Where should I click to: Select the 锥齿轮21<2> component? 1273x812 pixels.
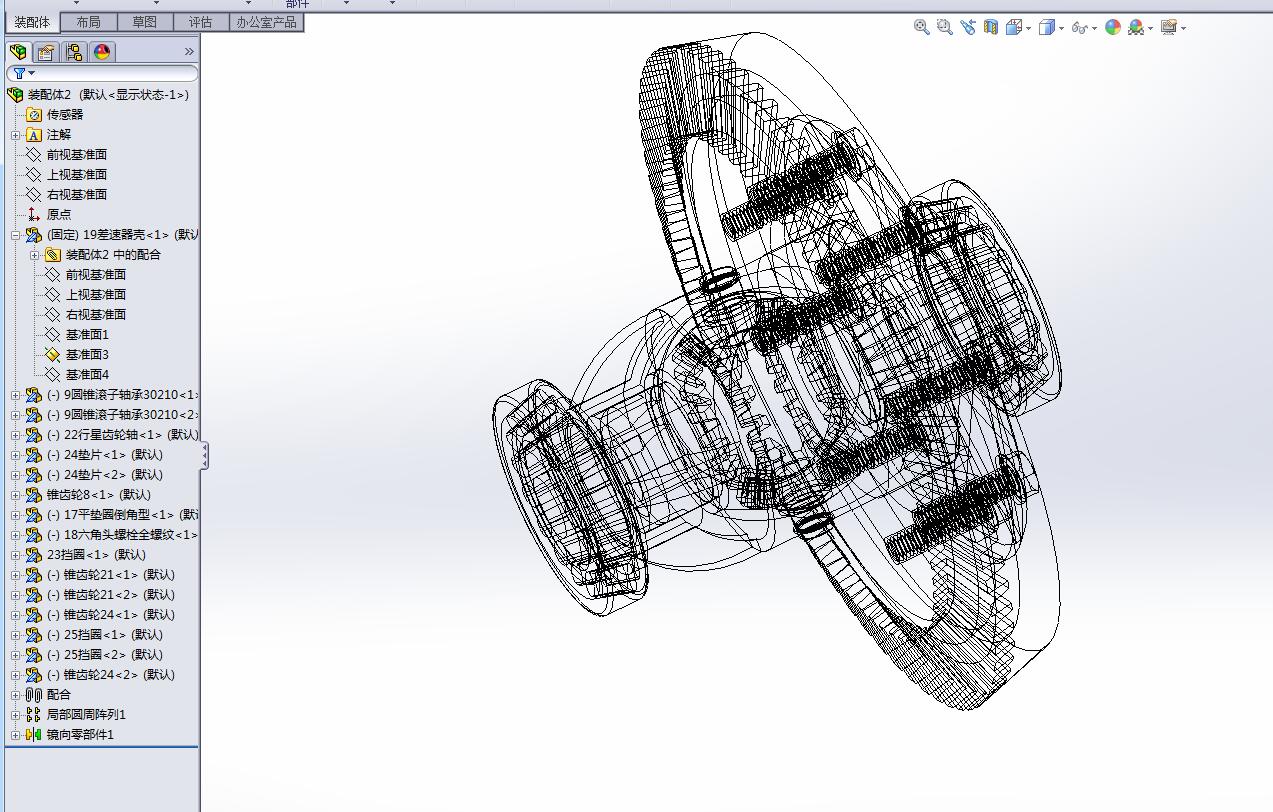click(x=111, y=594)
